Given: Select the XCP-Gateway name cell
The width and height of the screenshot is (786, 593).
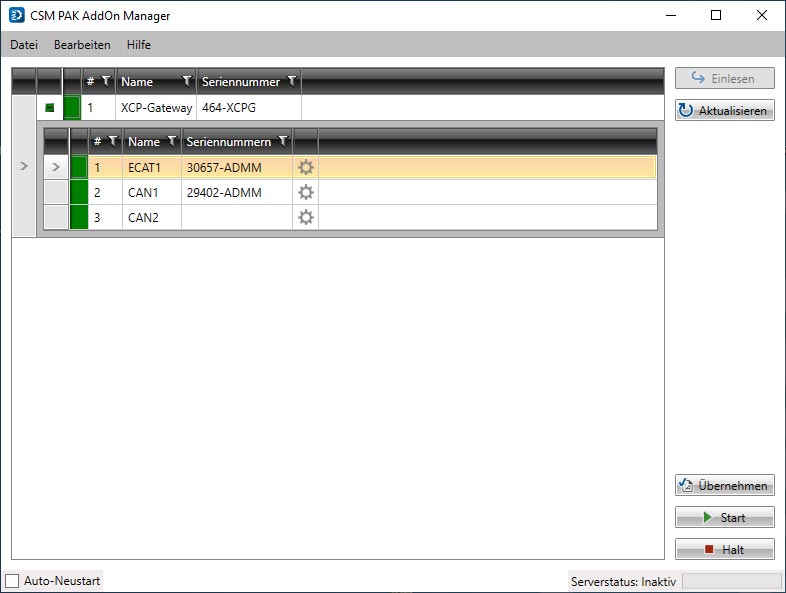Looking at the screenshot, I should (x=156, y=108).
